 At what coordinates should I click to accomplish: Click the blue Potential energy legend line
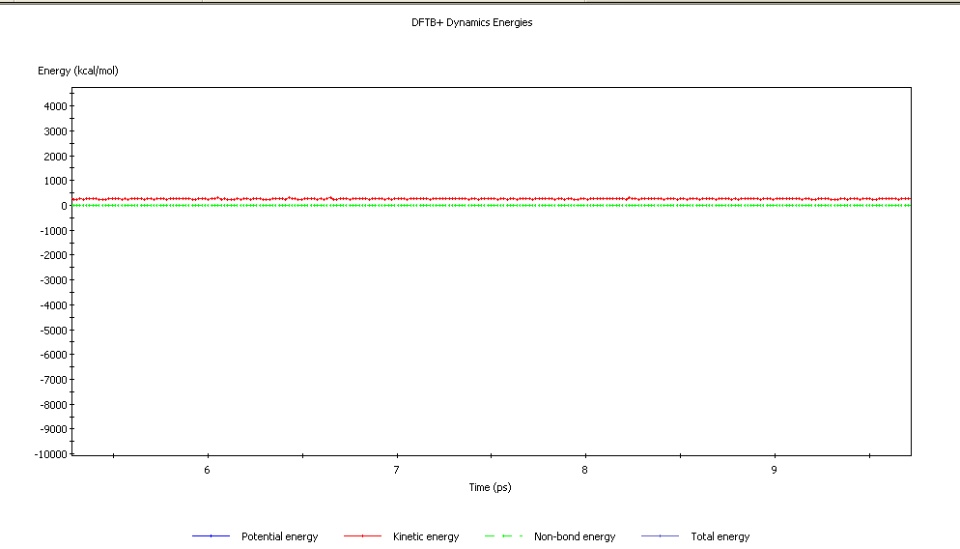tap(211, 536)
